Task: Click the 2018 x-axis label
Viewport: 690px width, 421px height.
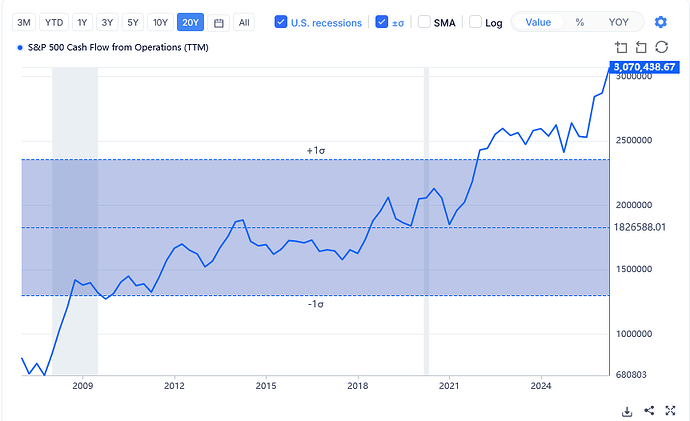Action: click(x=358, y=386)
